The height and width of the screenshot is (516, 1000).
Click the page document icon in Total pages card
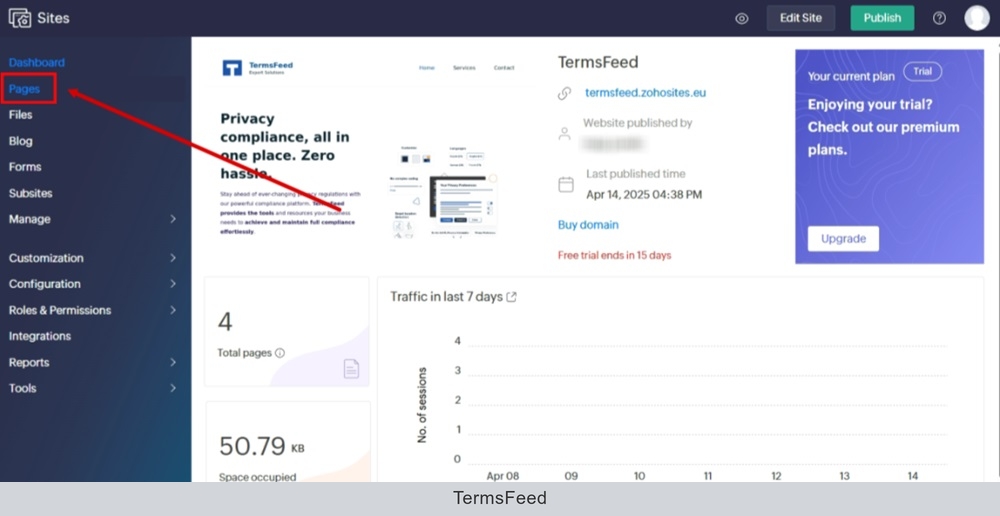coord(351,368)
